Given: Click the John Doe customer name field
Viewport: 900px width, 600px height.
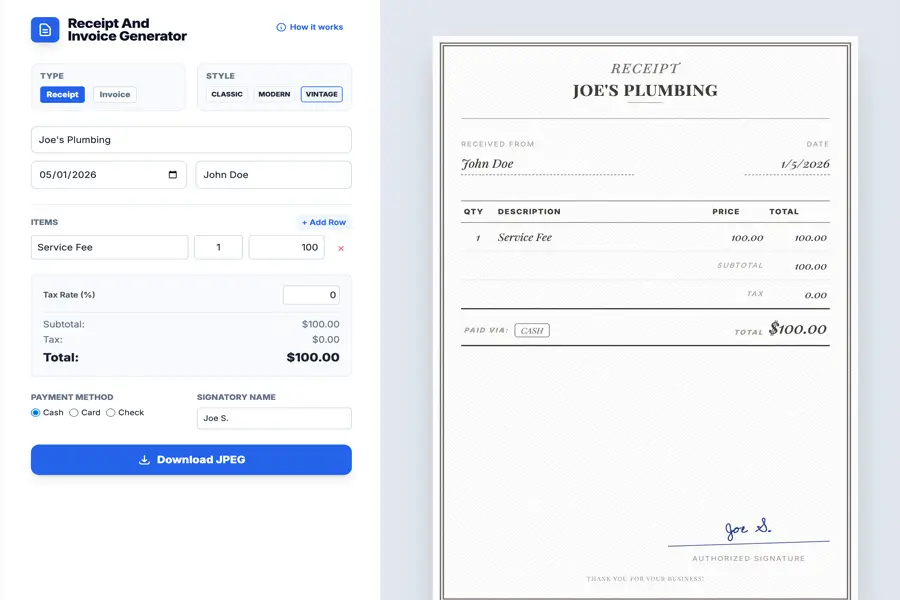Looking at the screenshot, I should (273, 175).
